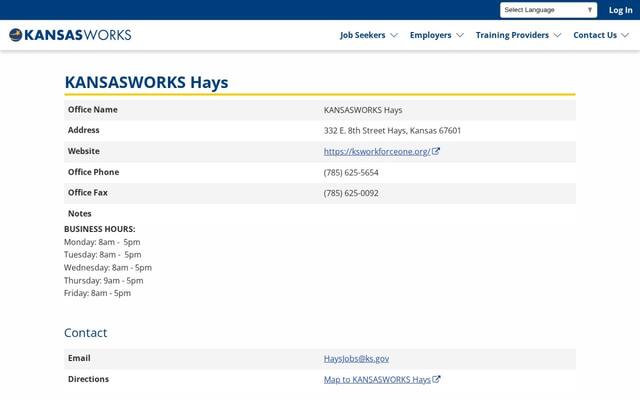Click the Directions label
Viewport: 640px width, 400px height.
tap(88, 379)
